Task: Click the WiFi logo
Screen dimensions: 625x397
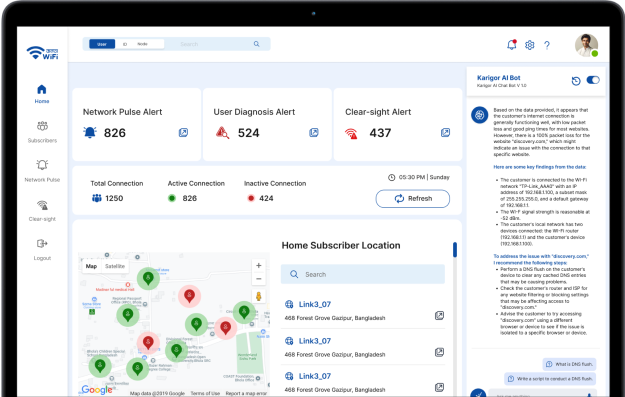Action: pos(42,53)
